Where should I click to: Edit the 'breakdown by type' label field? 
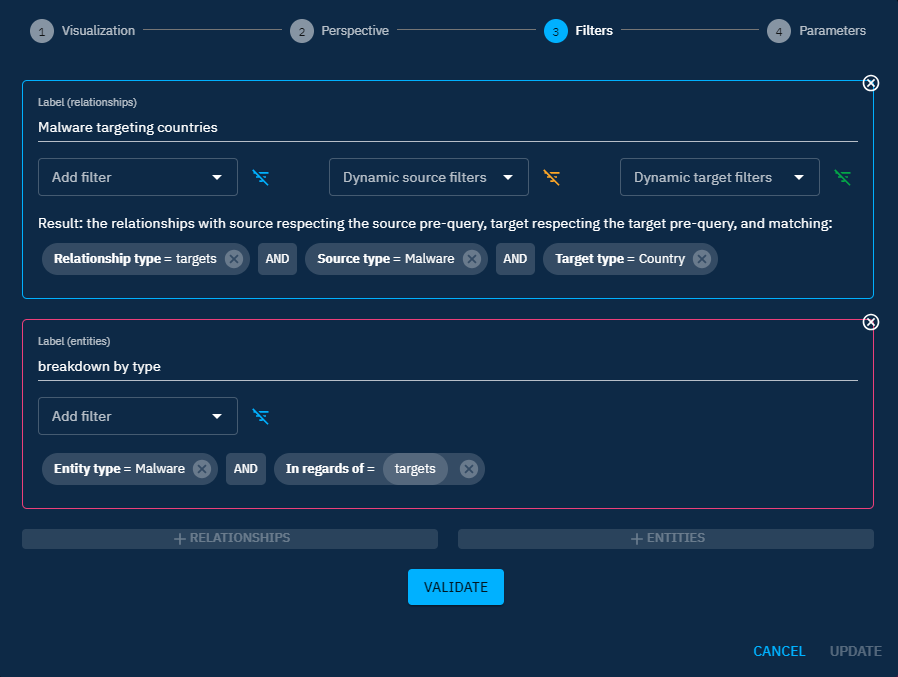(x=447, y=366)
